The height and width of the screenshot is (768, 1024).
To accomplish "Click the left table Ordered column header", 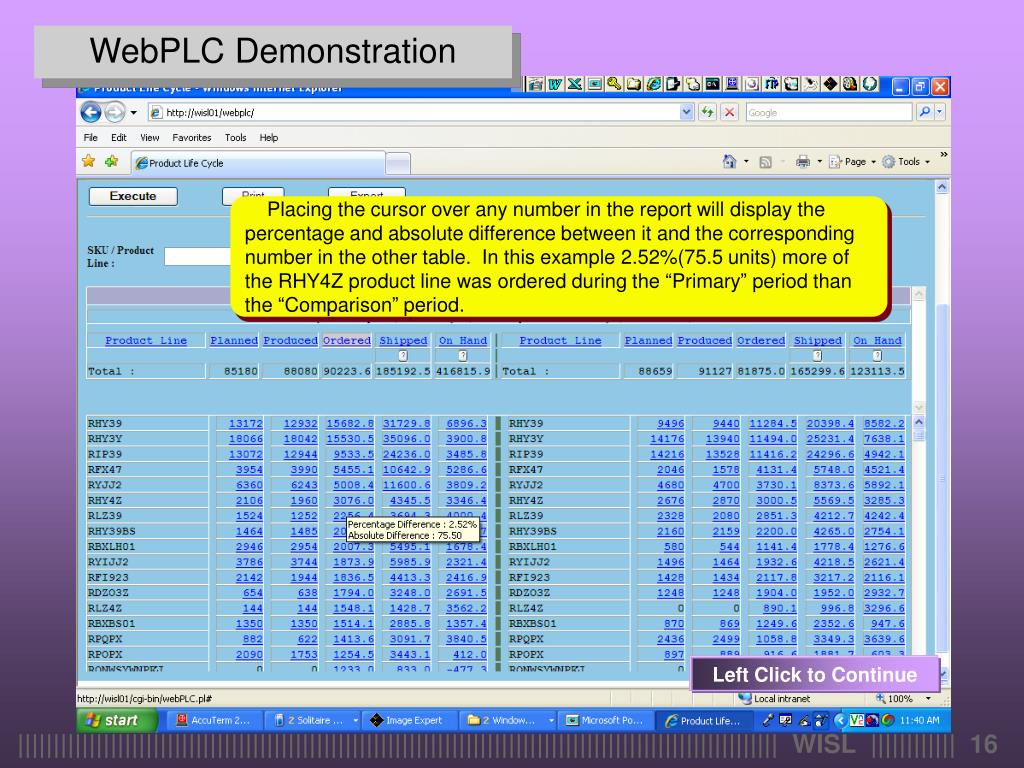I will coord(347,340).
